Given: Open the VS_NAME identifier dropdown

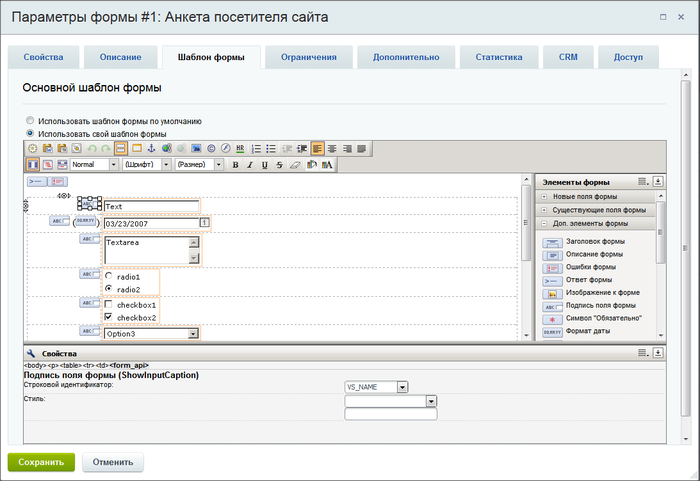Looking at the screenshot, I should (x=402, y=387).
